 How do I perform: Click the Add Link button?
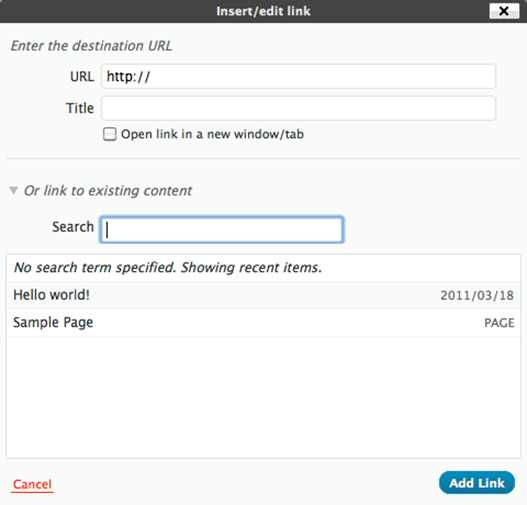tap(477, 483)
